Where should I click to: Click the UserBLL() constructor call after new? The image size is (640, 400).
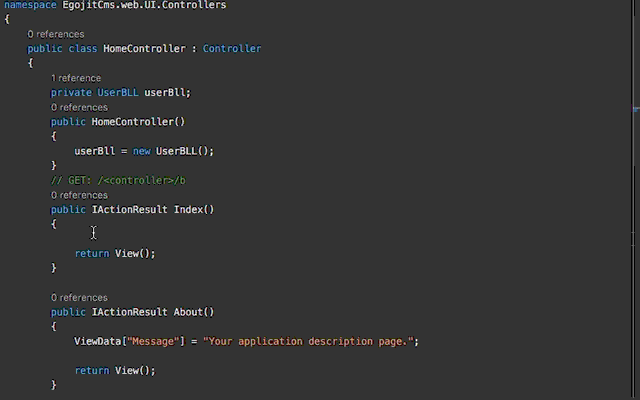(178, 151)
